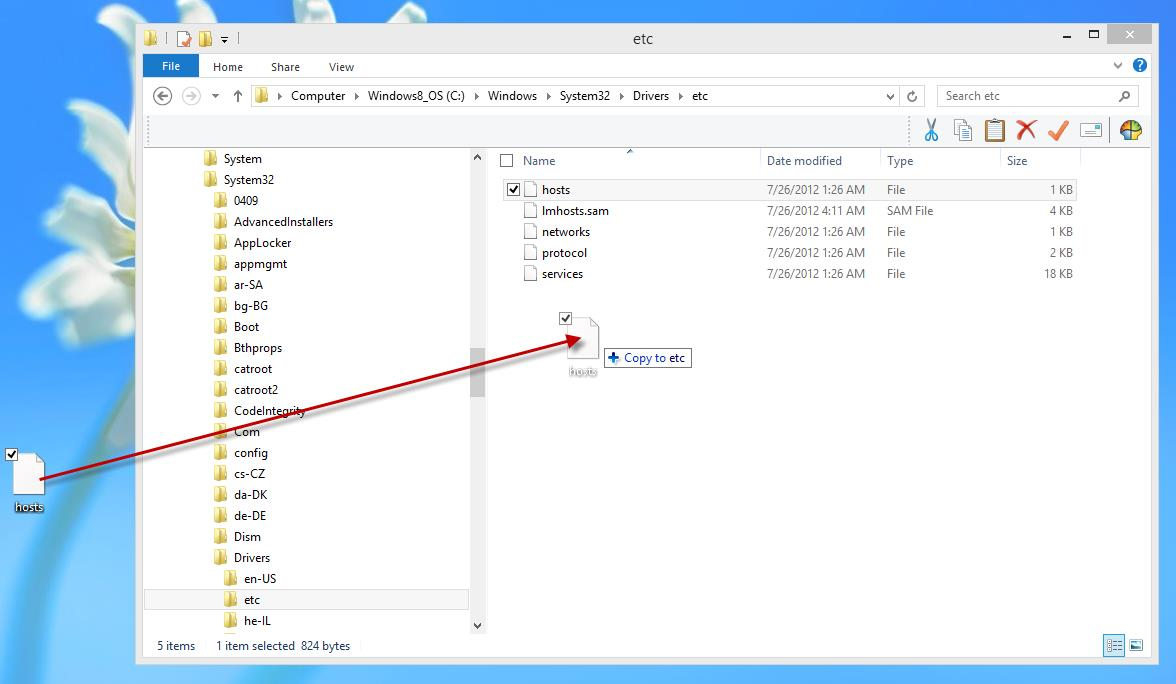Refresh the etc folder view
This screenshot has height=684, width=1176.
(912, 96)
